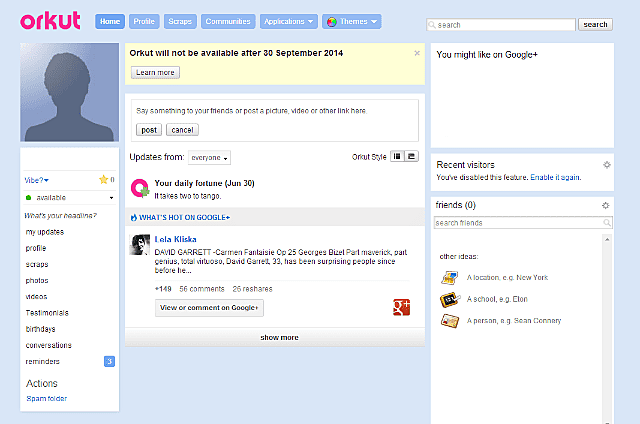Go to the Profile tab
Image resolution: width=640 pixels, height=424 pixels.
[x=144, y=22]
